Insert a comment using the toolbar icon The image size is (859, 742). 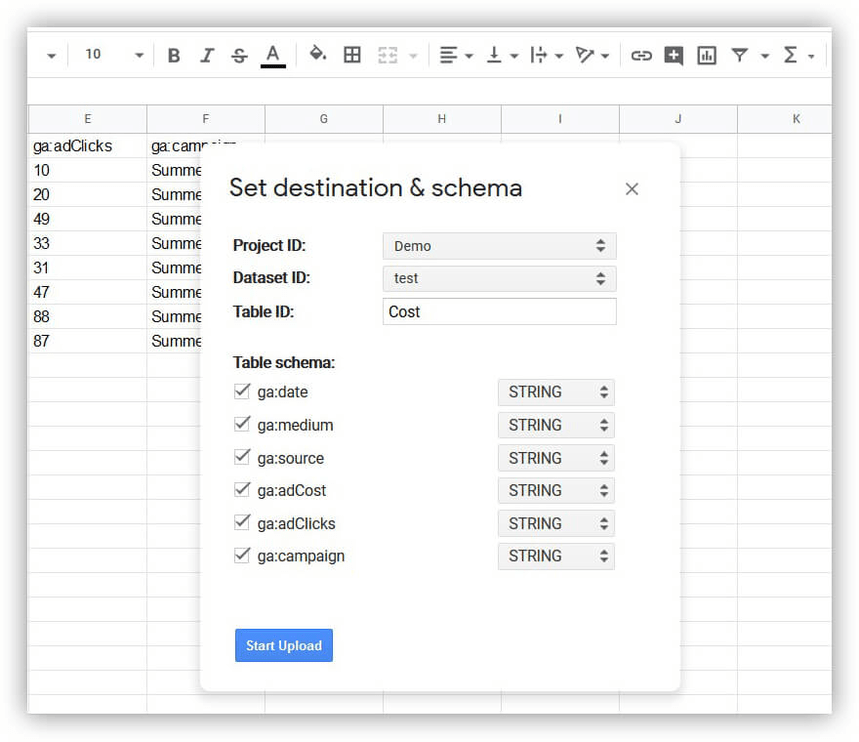(673, 56)
